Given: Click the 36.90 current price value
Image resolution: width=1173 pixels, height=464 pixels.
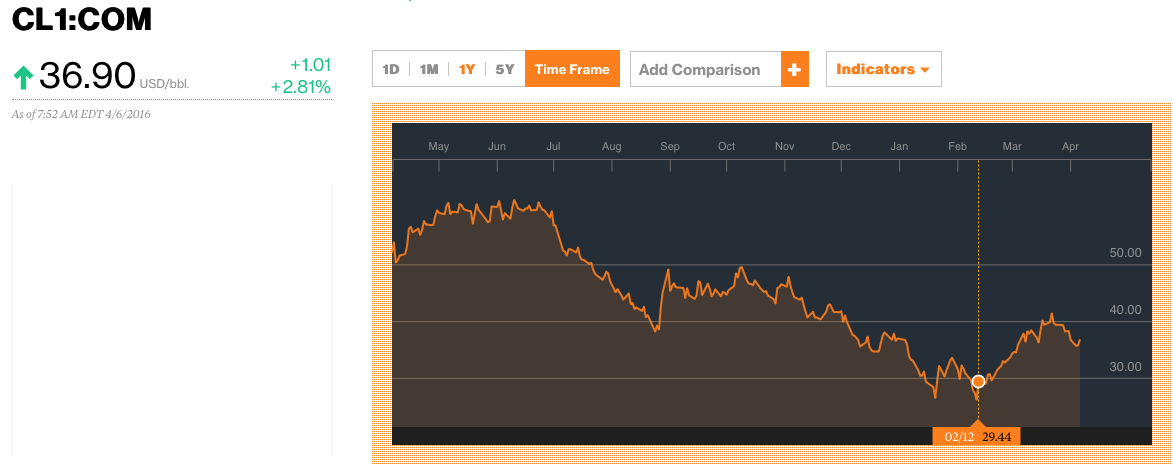Looking at the screenshot, I should [x=87, y=76].
